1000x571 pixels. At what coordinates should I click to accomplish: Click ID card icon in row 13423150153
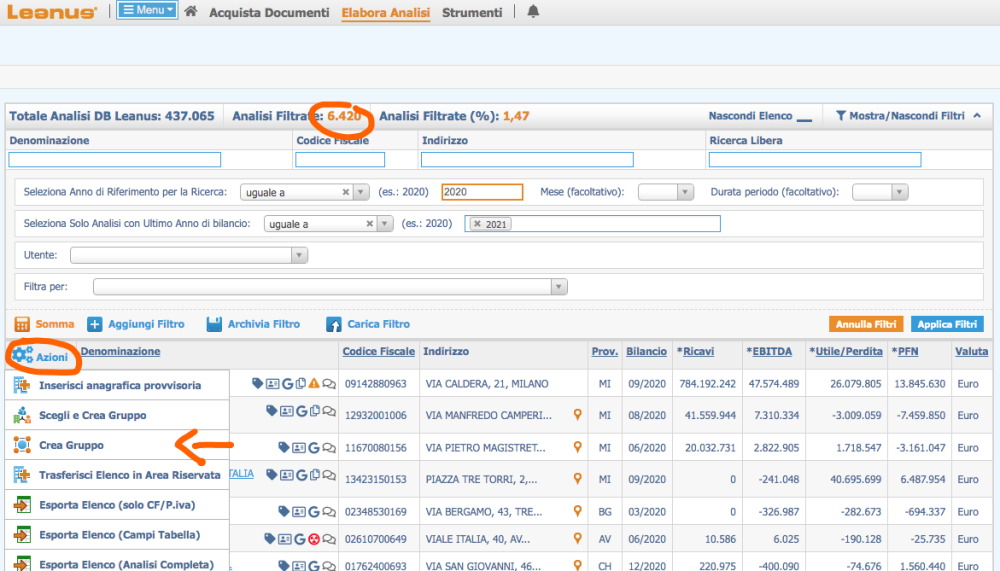(x=286, y=475)
